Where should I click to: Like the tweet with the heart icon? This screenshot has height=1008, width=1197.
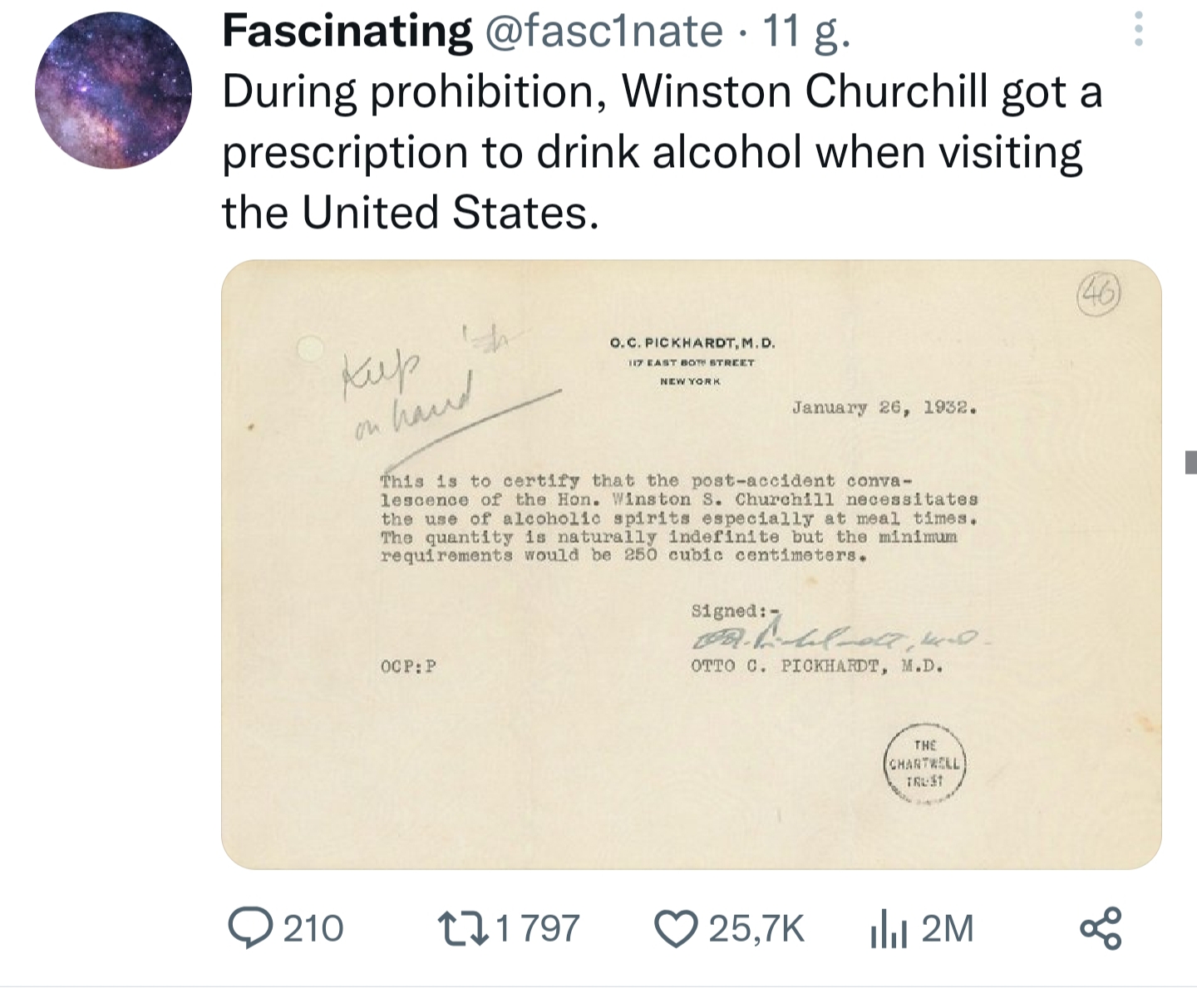tap(677, 928)
